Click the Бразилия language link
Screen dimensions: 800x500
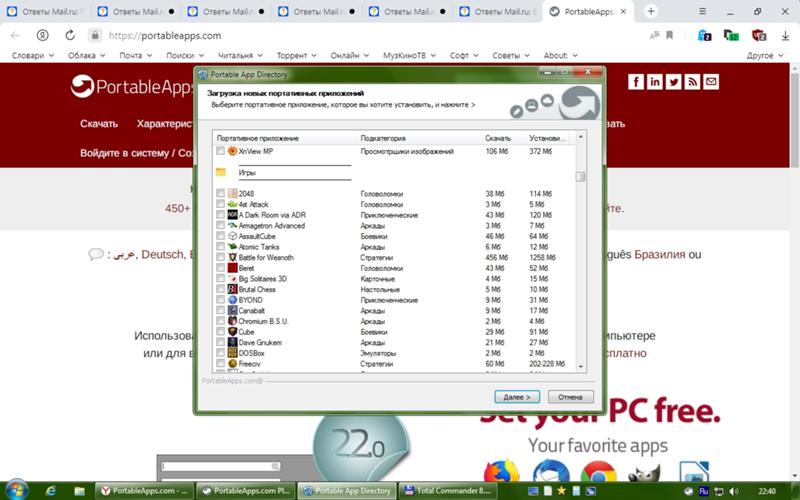[659, 254]
